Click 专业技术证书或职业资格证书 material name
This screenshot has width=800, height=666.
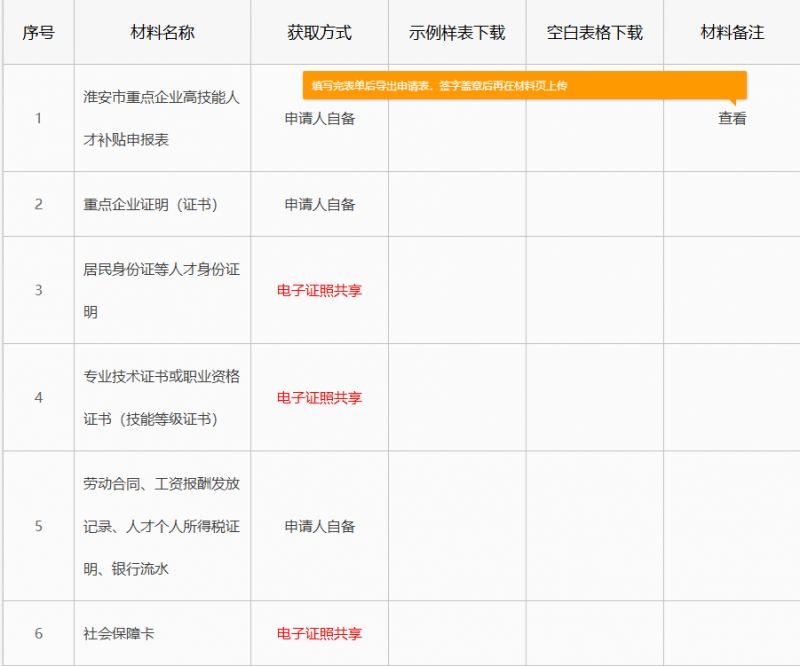click(161, 398)
